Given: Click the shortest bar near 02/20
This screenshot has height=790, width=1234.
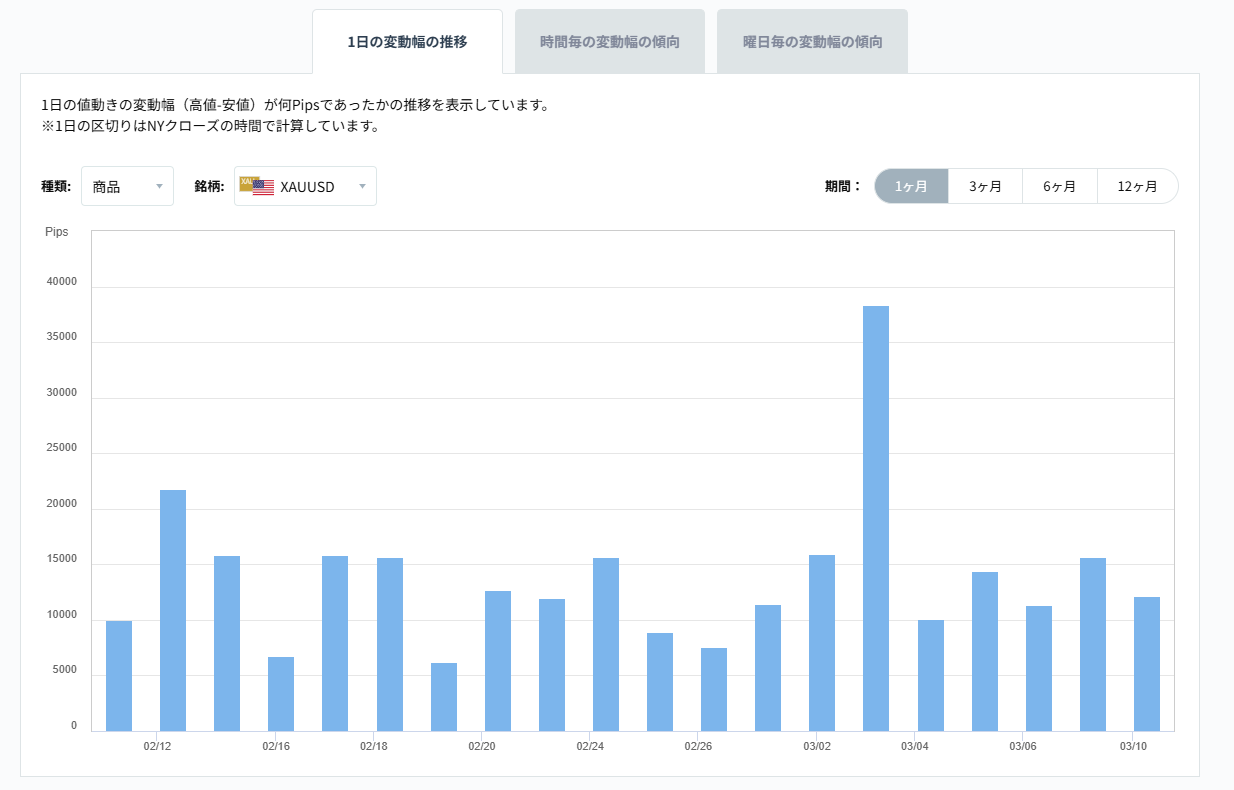Looking at the screenshot, I should click(443, 695).
